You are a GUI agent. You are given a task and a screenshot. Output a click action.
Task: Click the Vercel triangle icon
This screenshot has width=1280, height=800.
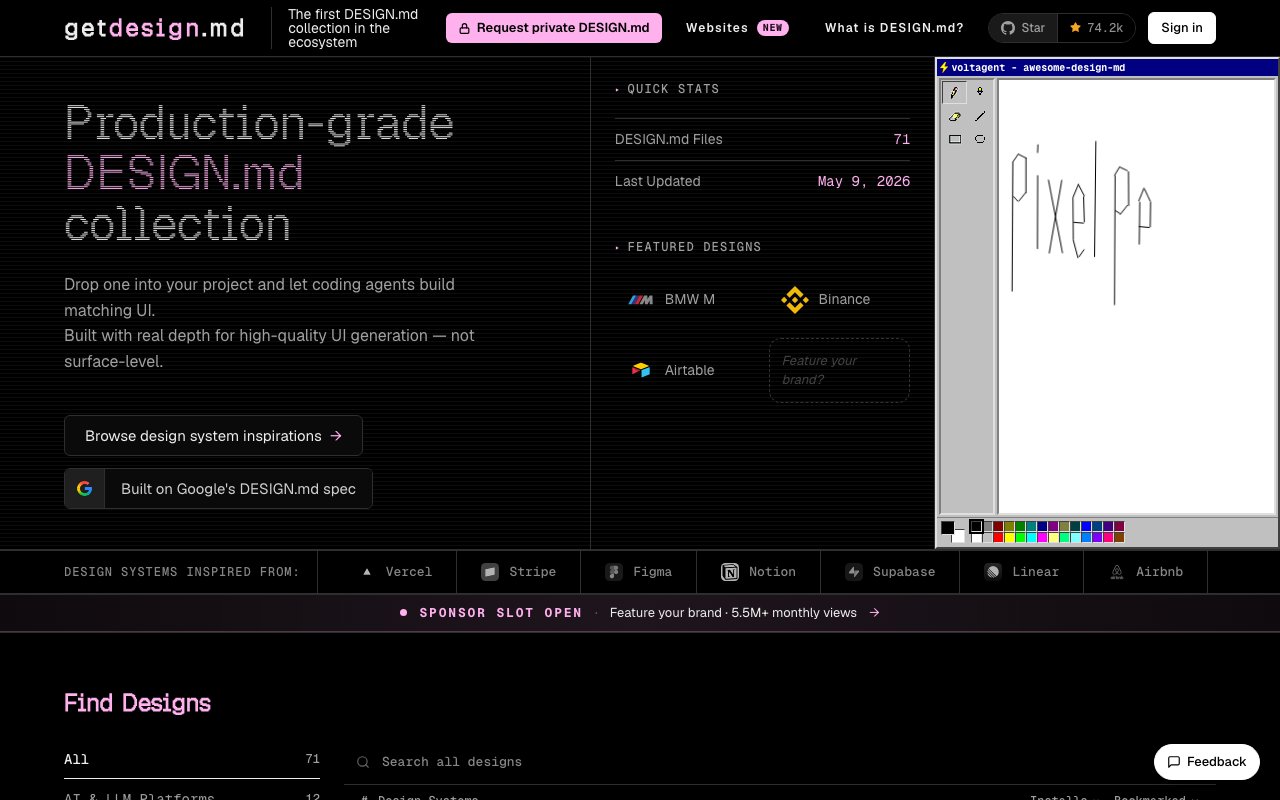pyautogui.click(x=367, y=572)
